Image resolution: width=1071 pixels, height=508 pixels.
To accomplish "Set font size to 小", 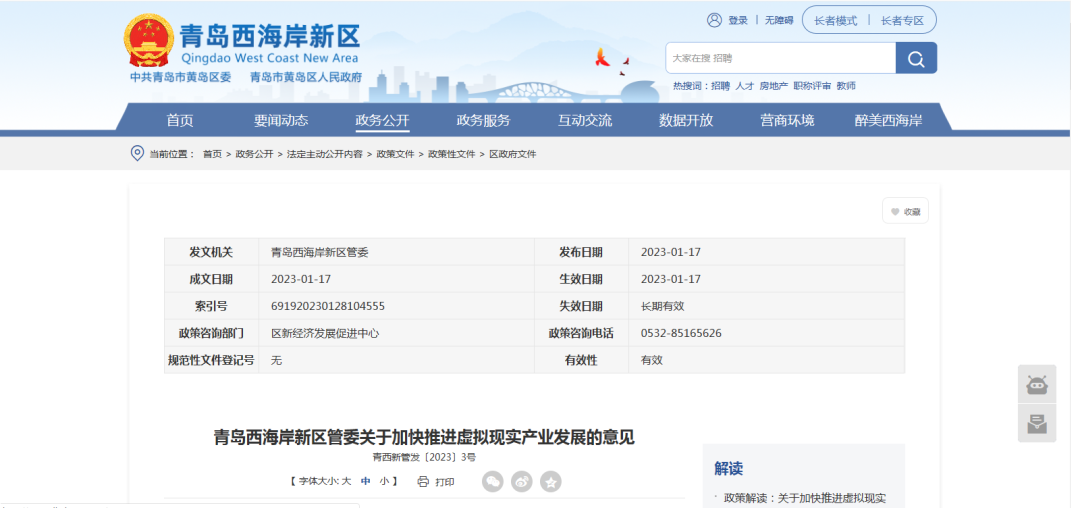I will point(384,482).
